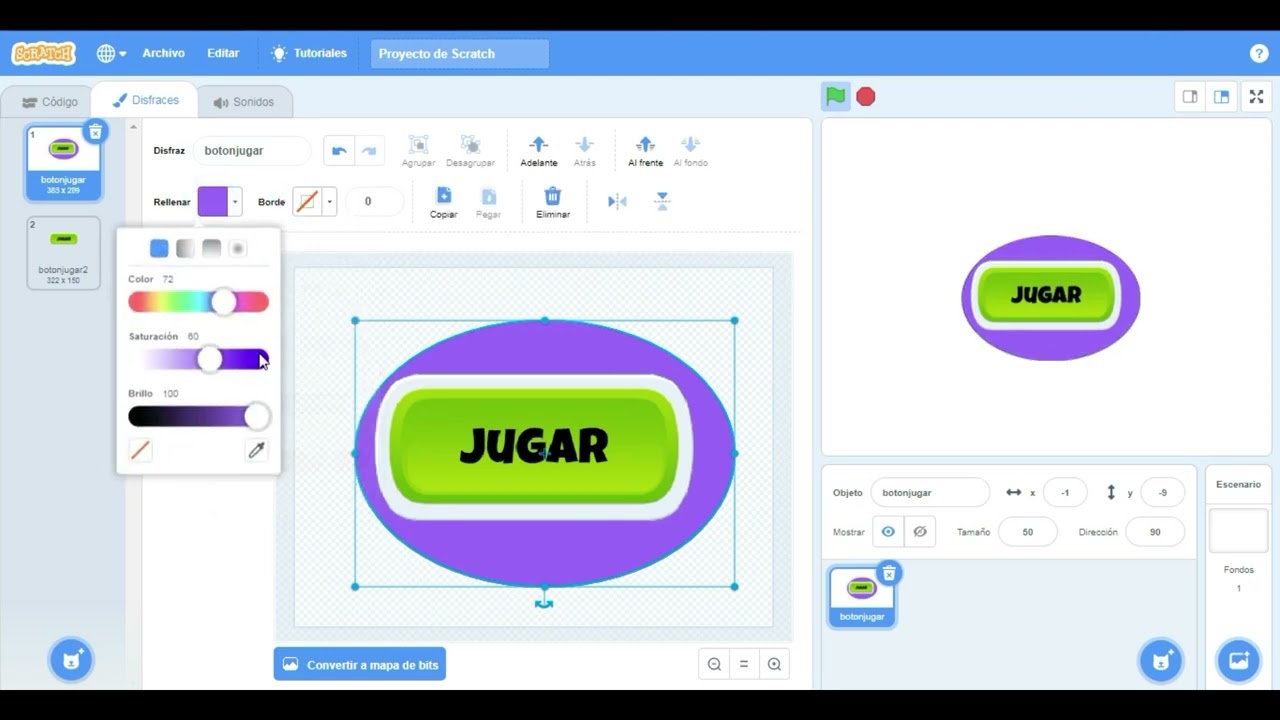This screenshot has width=1280, height=720.
Task: Click the Pegar paste icon
Action: coord(488,202)
